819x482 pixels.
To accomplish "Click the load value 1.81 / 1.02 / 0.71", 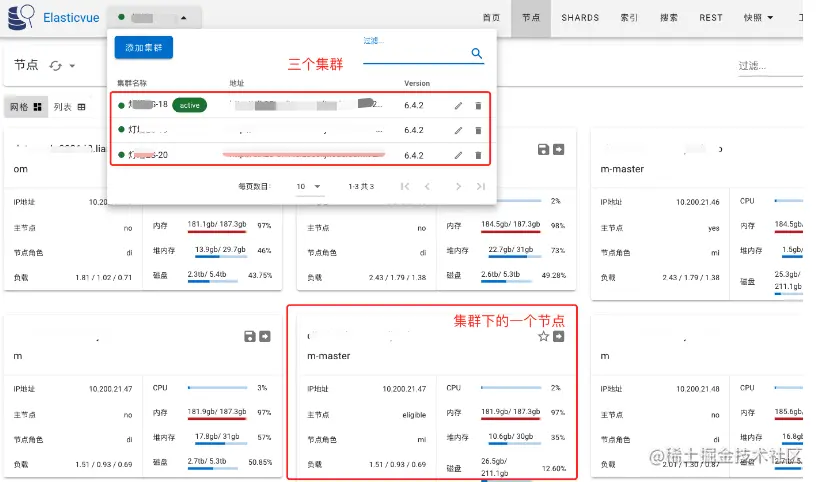I will pyautogui.click(x=103, y=277).
